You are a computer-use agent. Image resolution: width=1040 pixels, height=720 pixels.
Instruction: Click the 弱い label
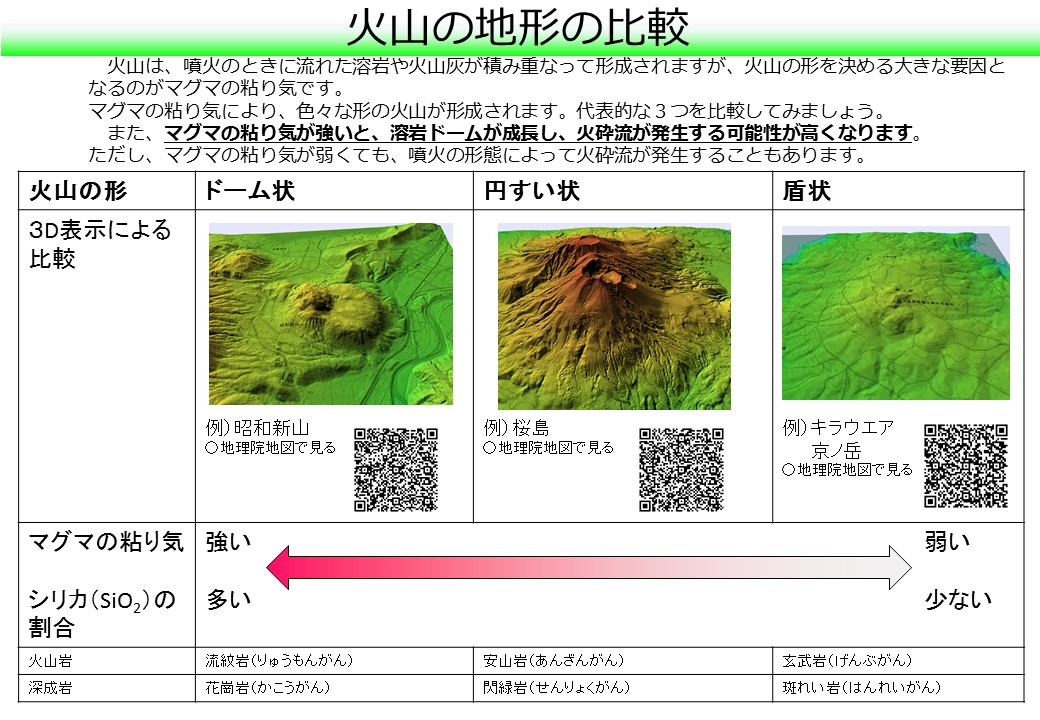point(948,542)
